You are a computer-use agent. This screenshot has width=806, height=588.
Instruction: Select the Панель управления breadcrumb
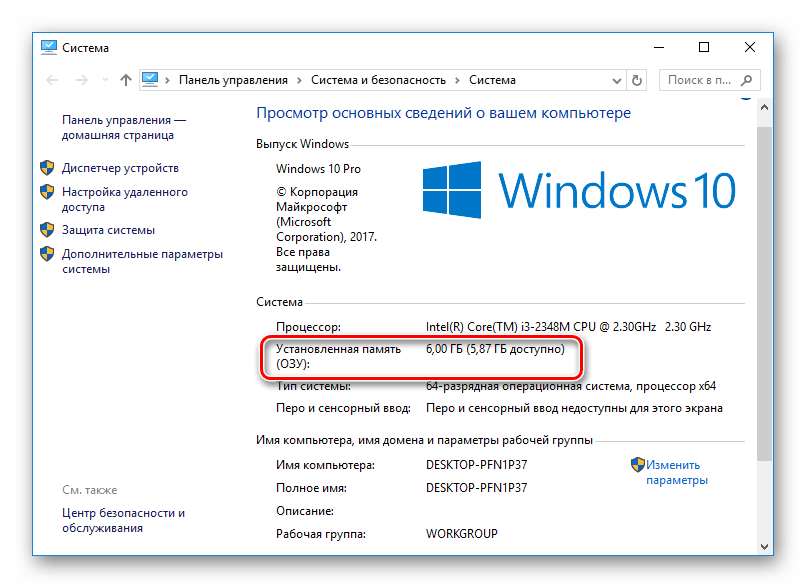233,80
